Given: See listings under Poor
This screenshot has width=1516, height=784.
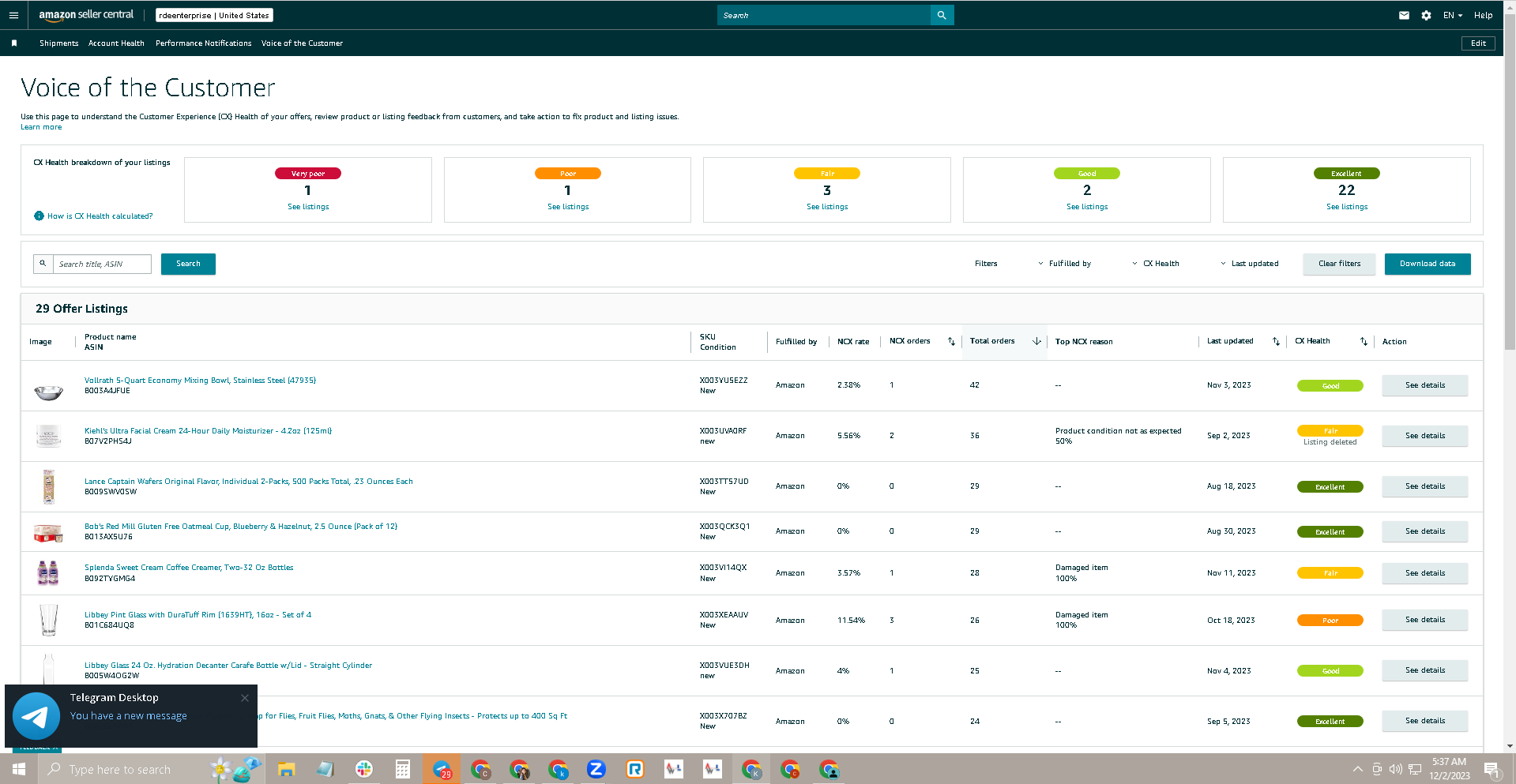Looking at the screenshot, I should pyautogui.click(x=568, y=207).
